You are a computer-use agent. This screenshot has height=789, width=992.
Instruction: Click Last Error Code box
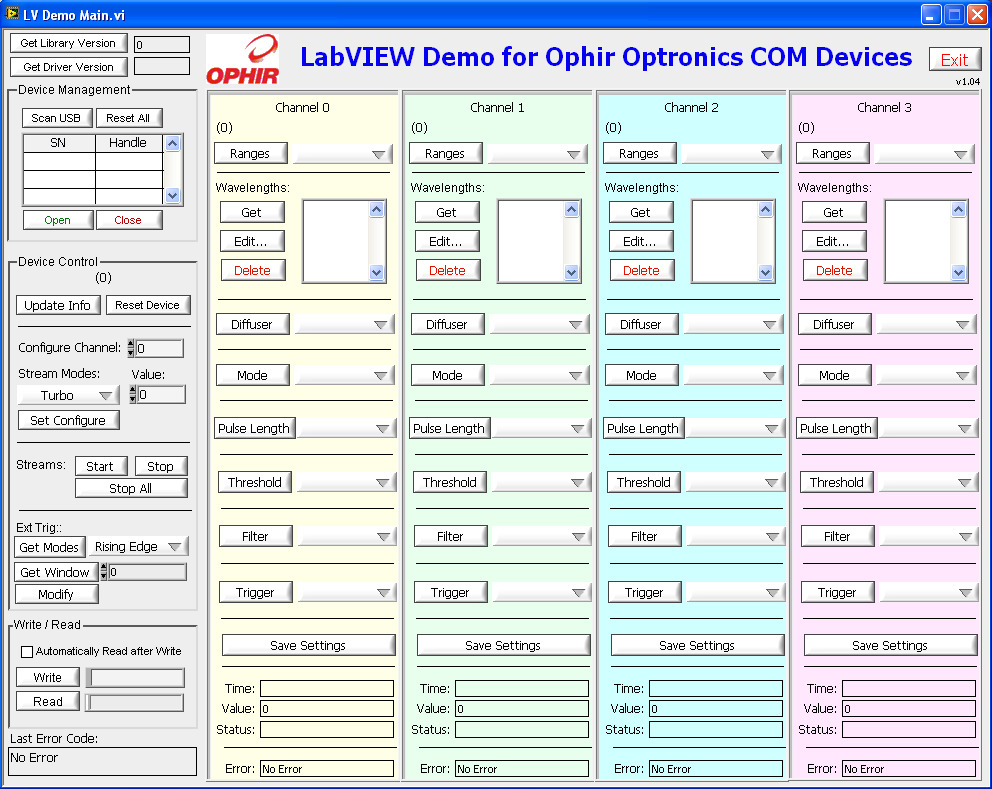point(102,761)
